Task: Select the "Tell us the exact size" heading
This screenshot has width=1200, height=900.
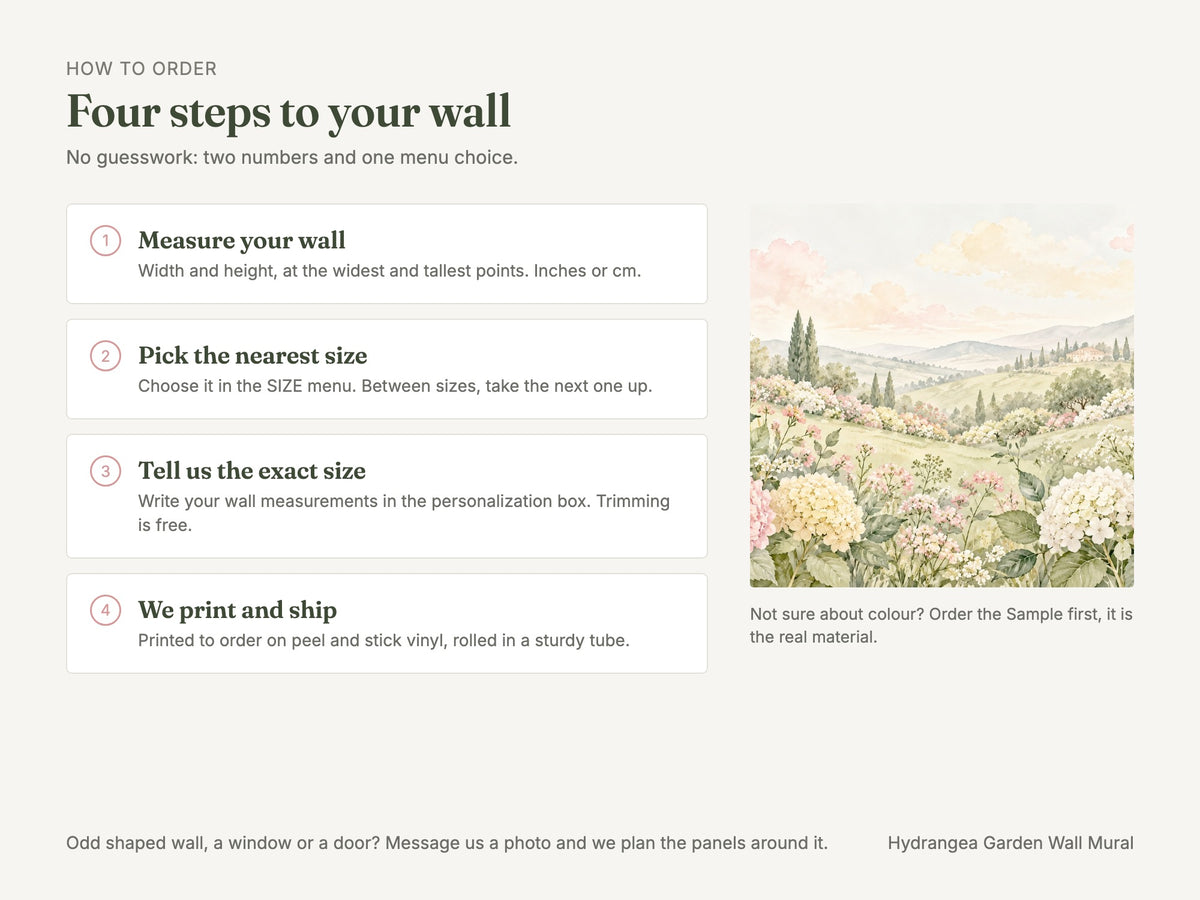Action: (x=252, y=471)
